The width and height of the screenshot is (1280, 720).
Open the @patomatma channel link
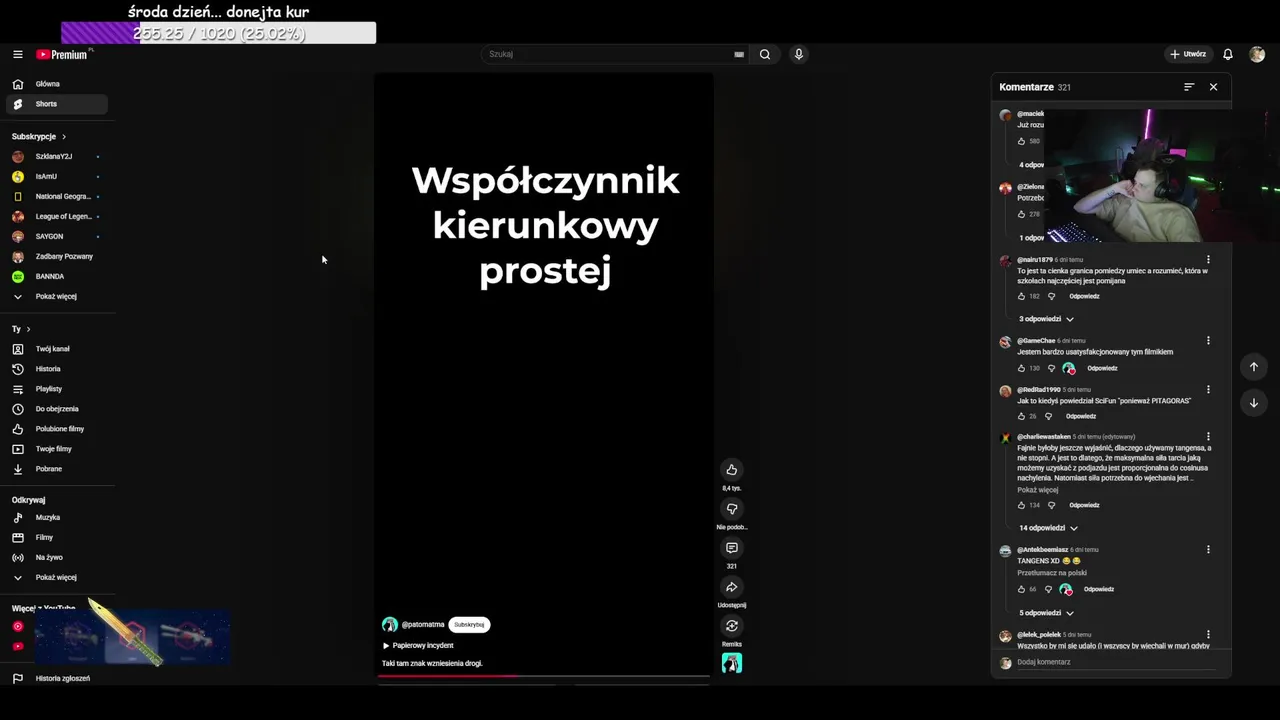[422, 625]
